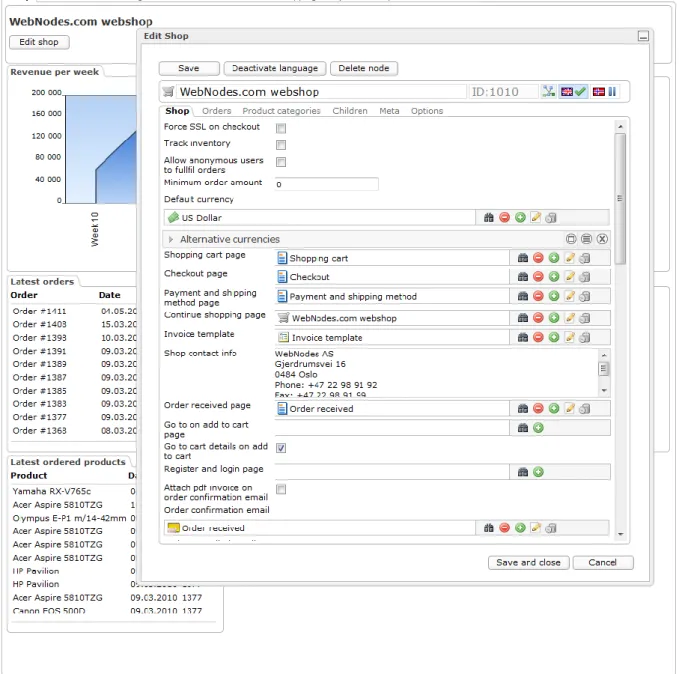The width and height of the screenshot is (679, 674).
Task: Uncheck Go to cart details on add to cart
Action: point(281,448)
